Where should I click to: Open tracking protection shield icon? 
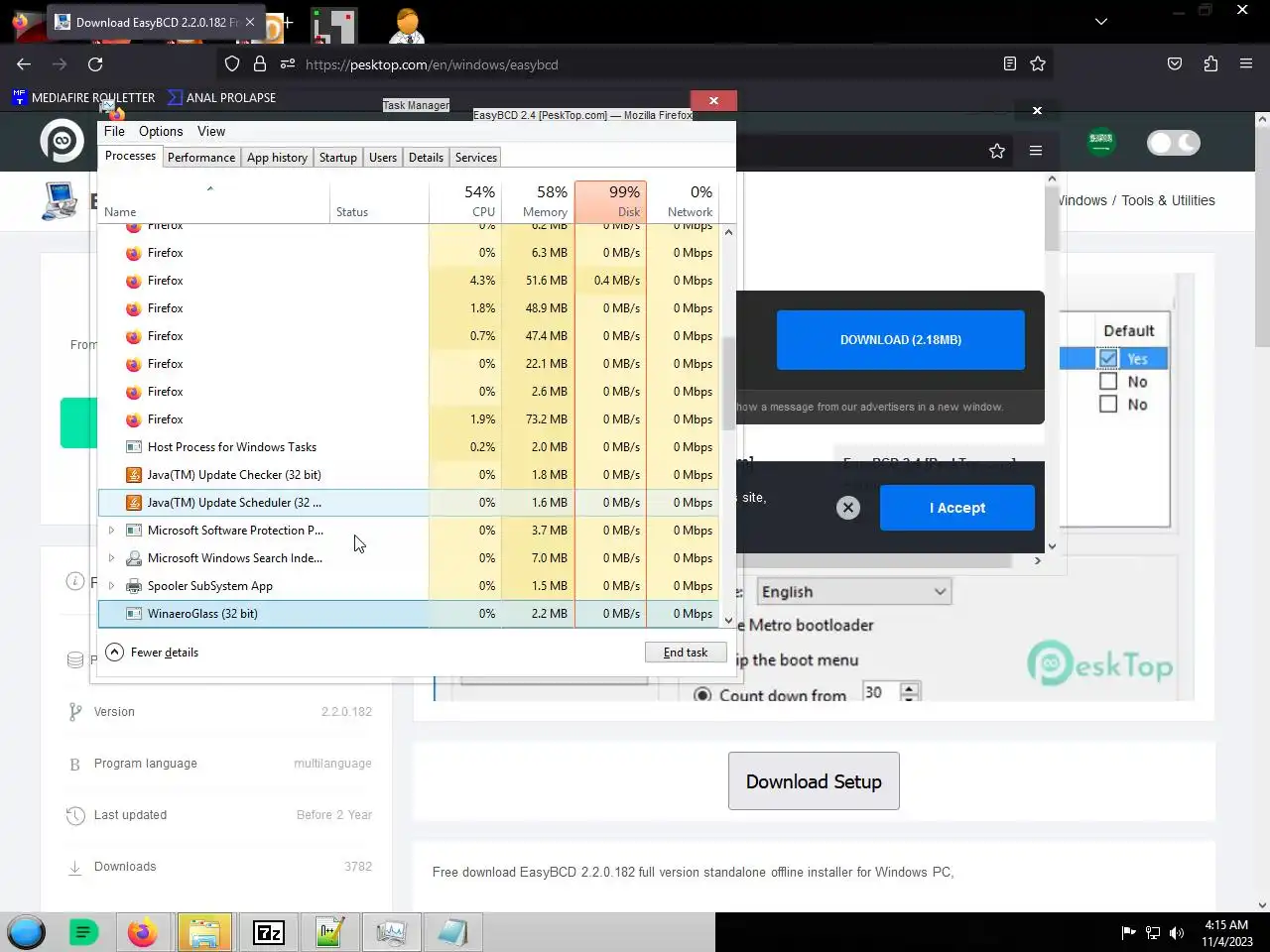coord(232,64)
